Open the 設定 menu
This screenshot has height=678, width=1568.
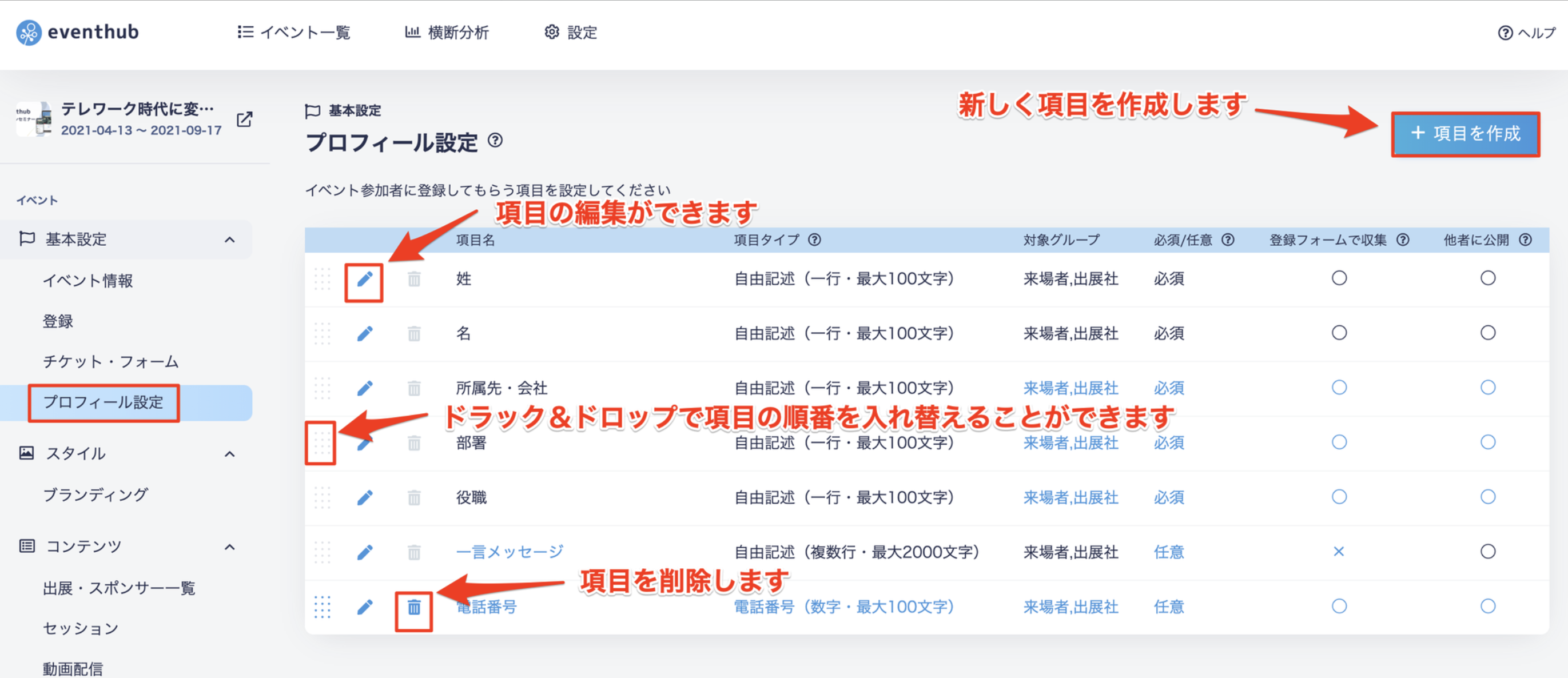[x=570, y=32]
